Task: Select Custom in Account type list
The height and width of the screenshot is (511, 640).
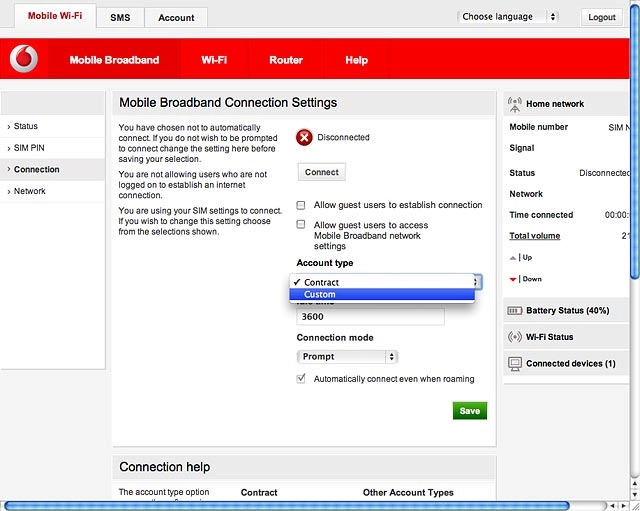Action: pyautogui.click(x=382, y=294)
